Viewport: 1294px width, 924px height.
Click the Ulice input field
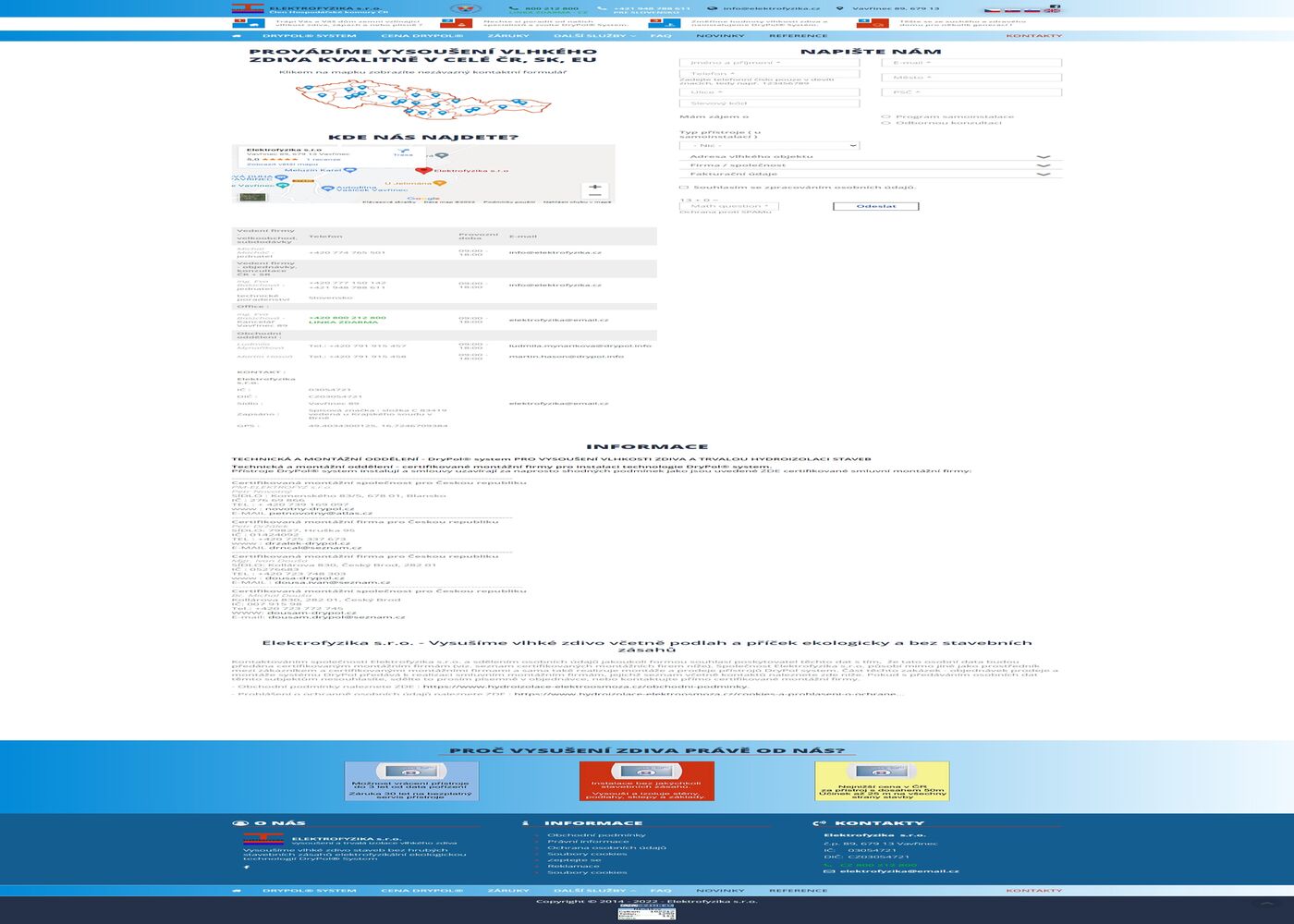[770, 92]
